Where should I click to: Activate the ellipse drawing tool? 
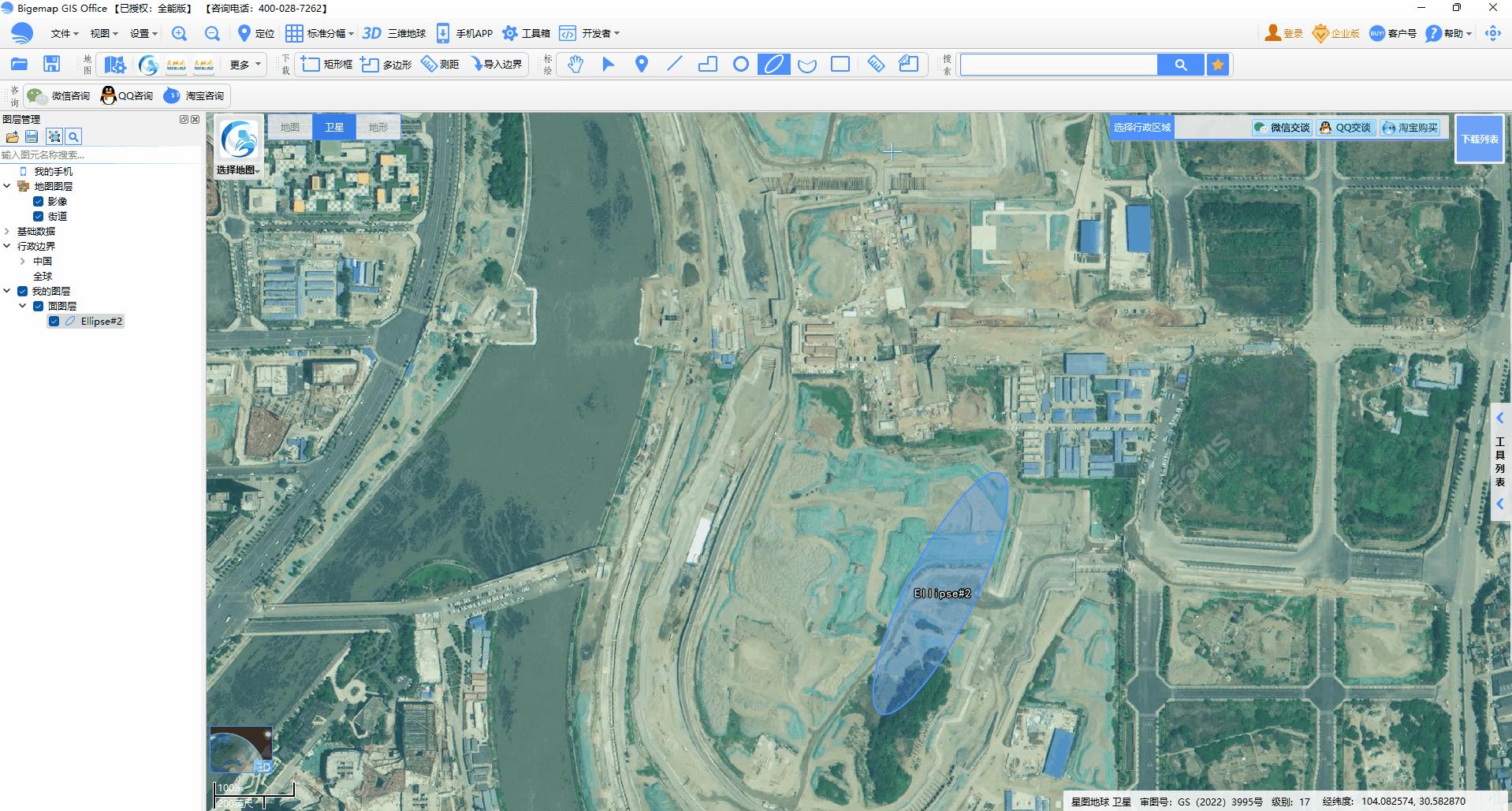point(773,65)
